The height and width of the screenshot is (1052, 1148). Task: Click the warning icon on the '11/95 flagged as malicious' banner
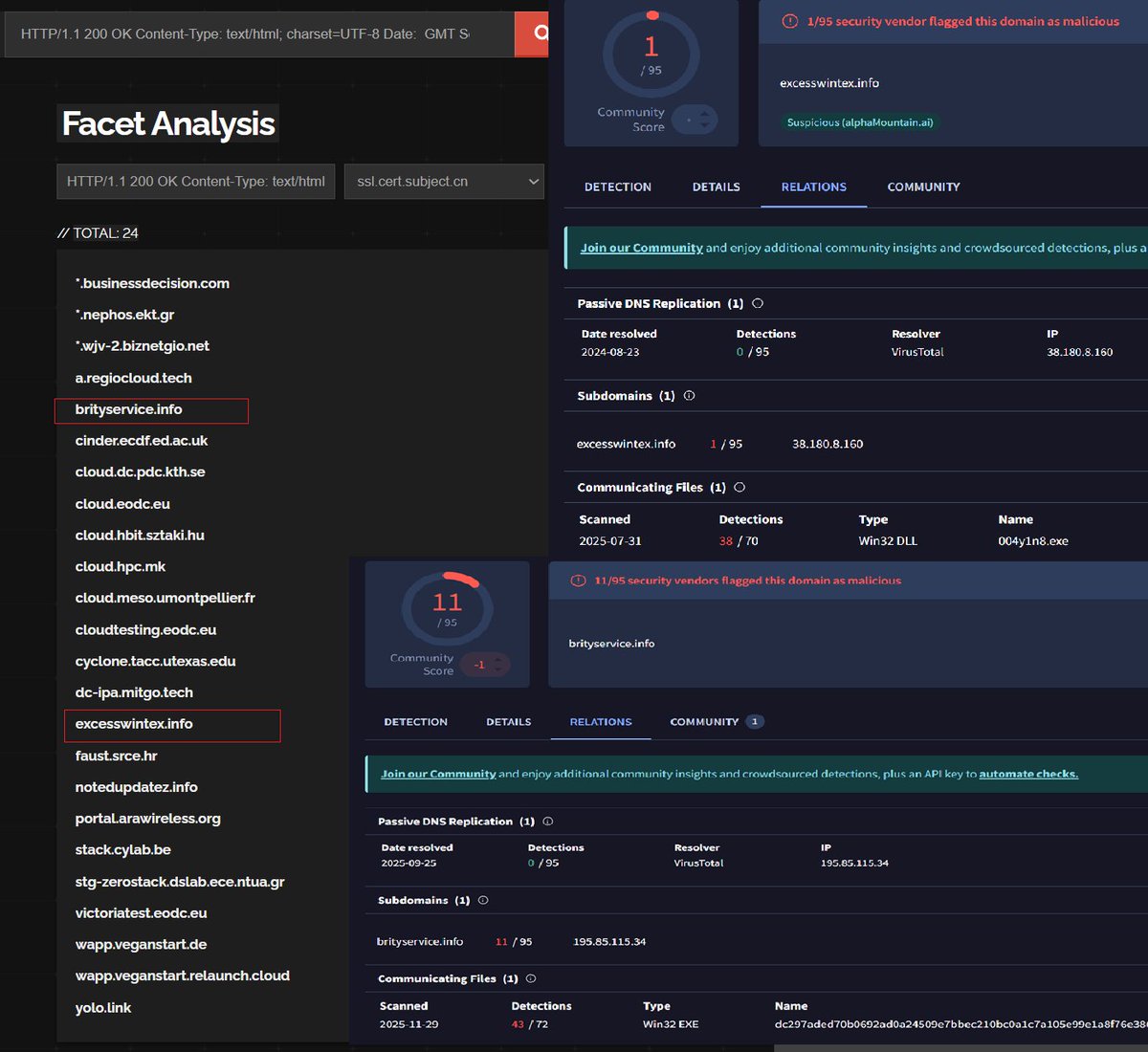pos(579,581)
